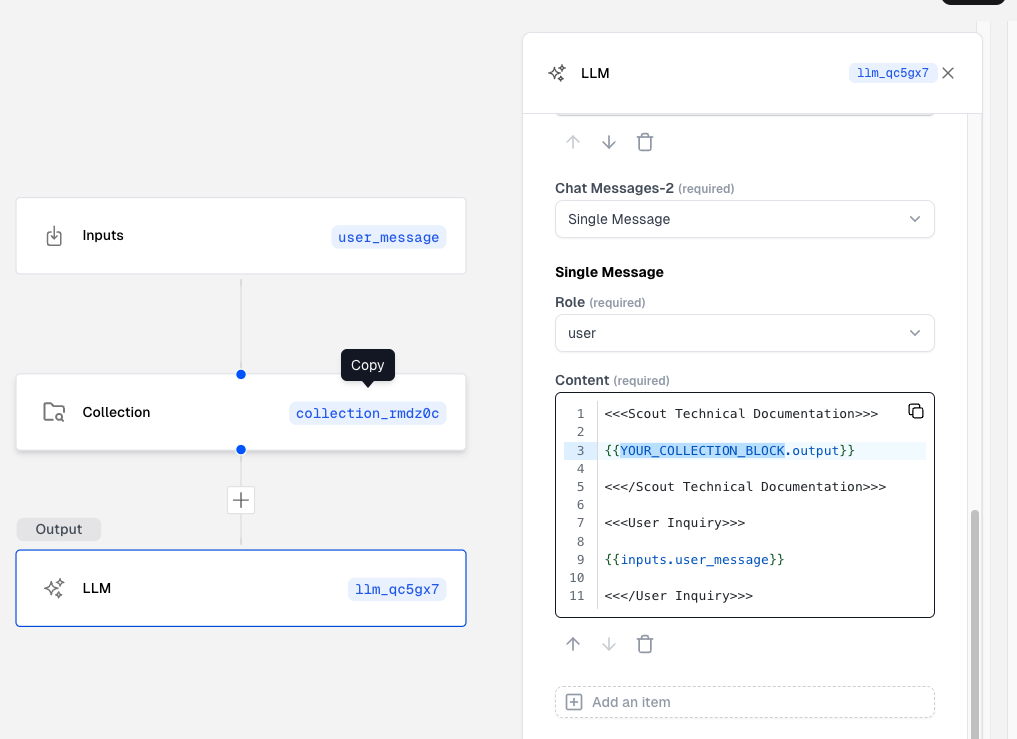Click line 3 YOUR_COLLECTION_BLOCK in Content editor

coord(702,450)
